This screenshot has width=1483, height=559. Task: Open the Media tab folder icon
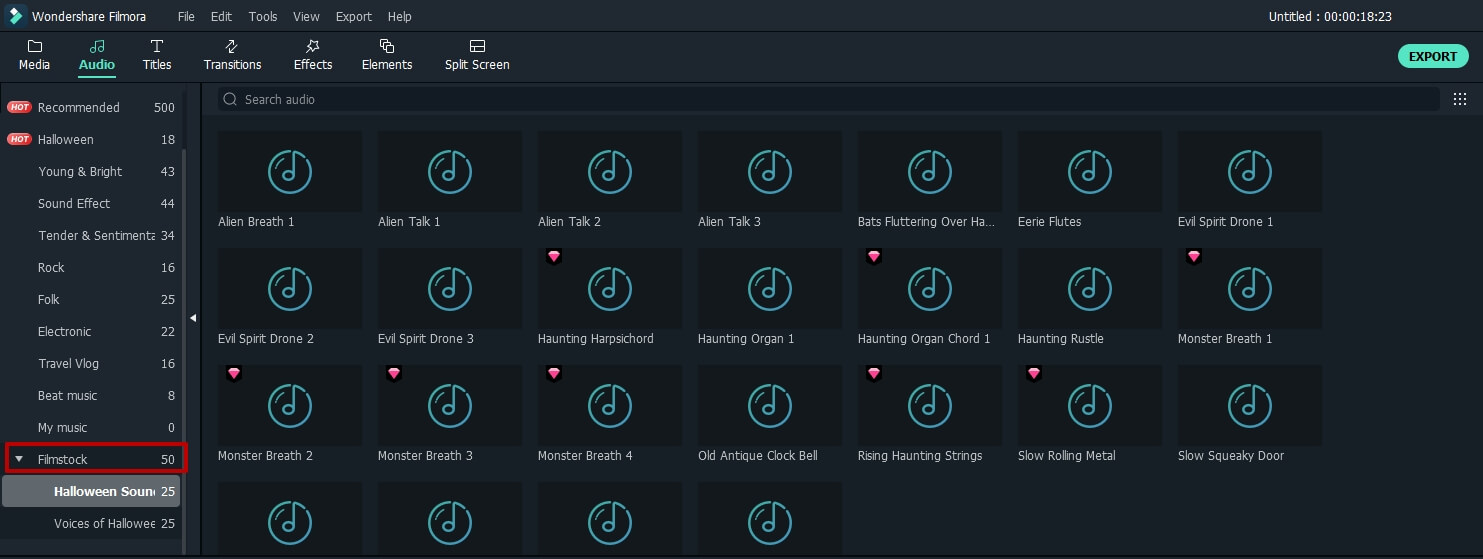click(34, 47)
